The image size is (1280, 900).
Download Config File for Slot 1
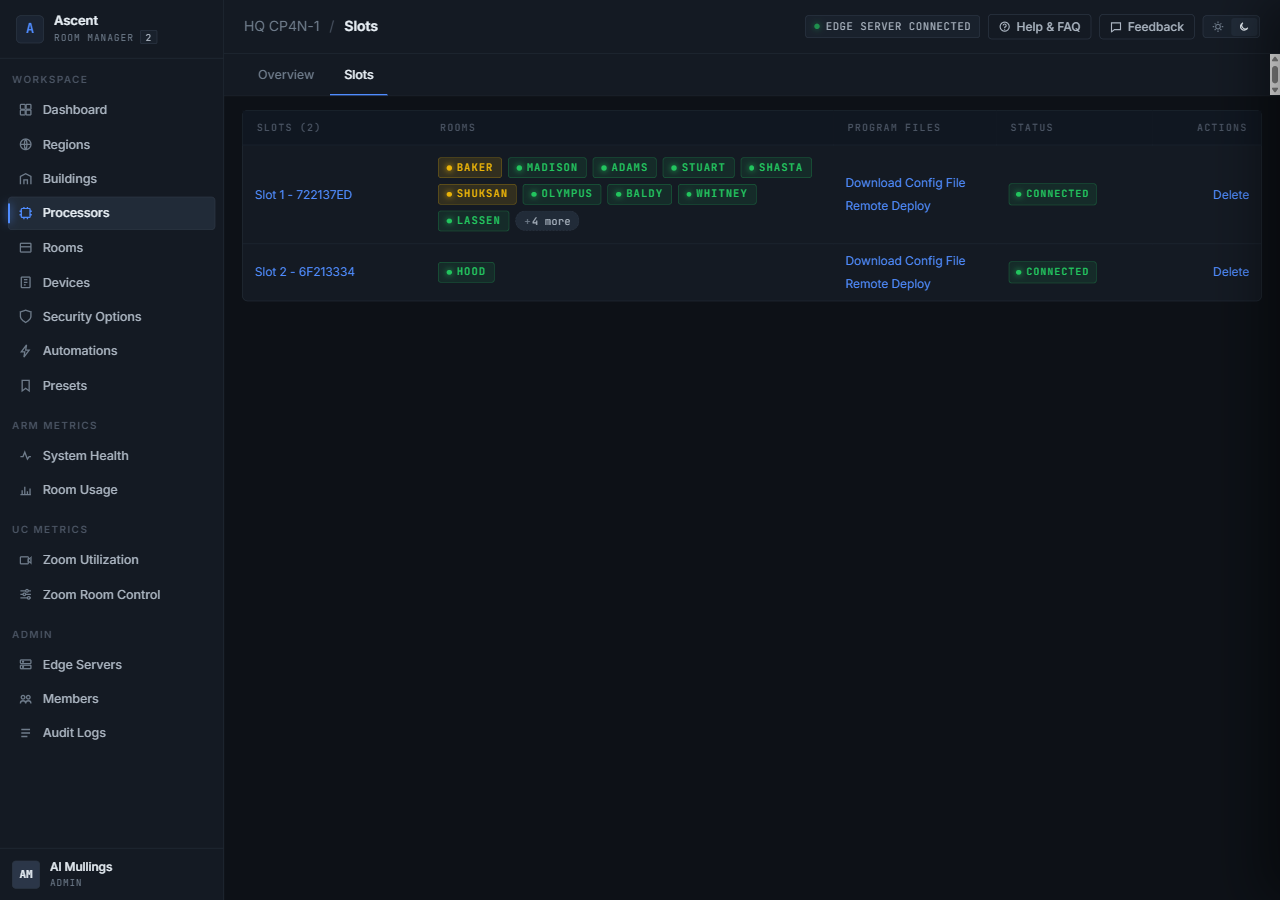[x=905, y=183]
